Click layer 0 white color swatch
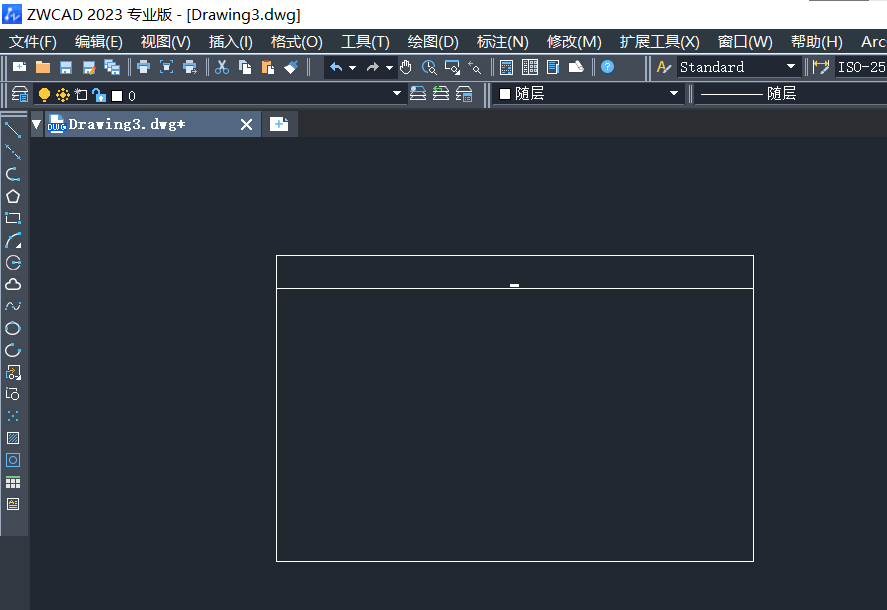 [x=117, y=96]
